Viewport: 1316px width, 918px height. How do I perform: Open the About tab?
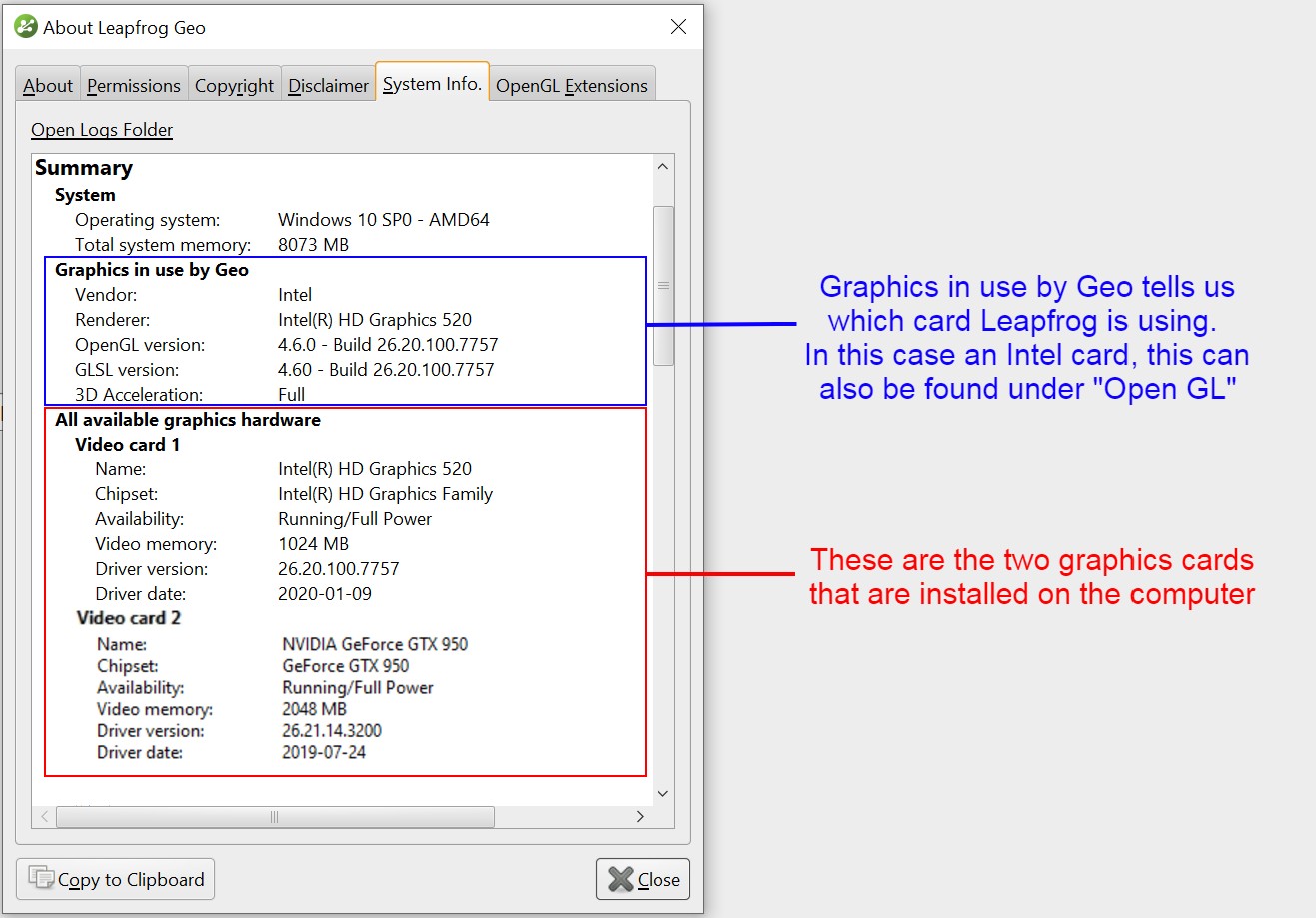click(47, 85)
